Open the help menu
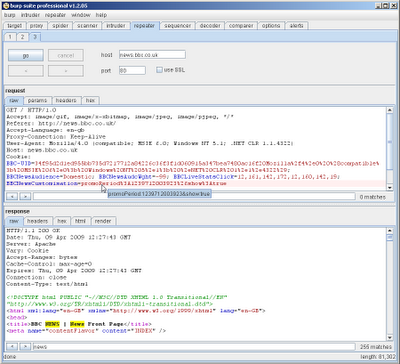Viewport: 400px width, 364px height. [x=101, y=15]
